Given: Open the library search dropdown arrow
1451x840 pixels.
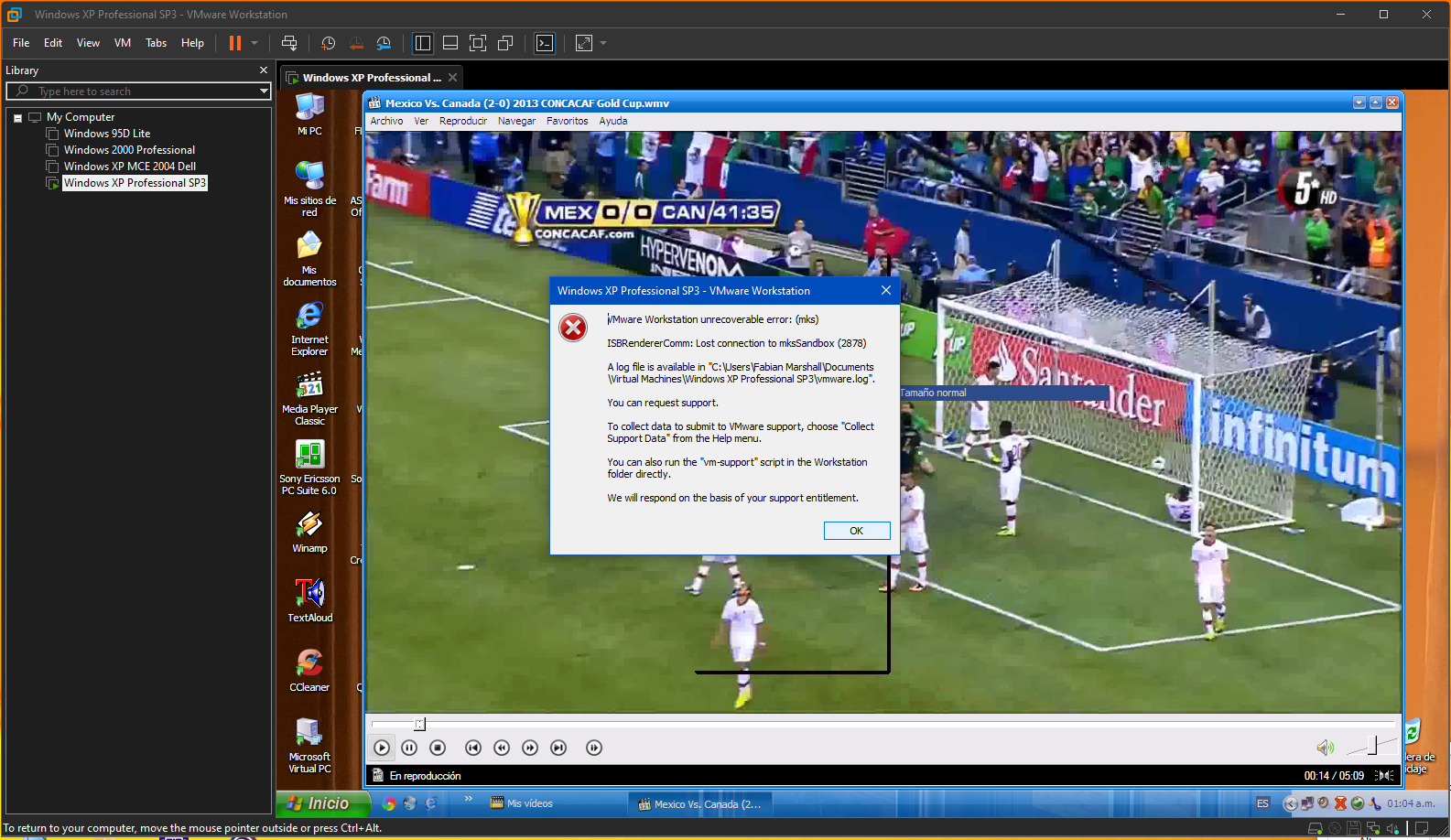Looking at the screenshot, I should 264,92.
